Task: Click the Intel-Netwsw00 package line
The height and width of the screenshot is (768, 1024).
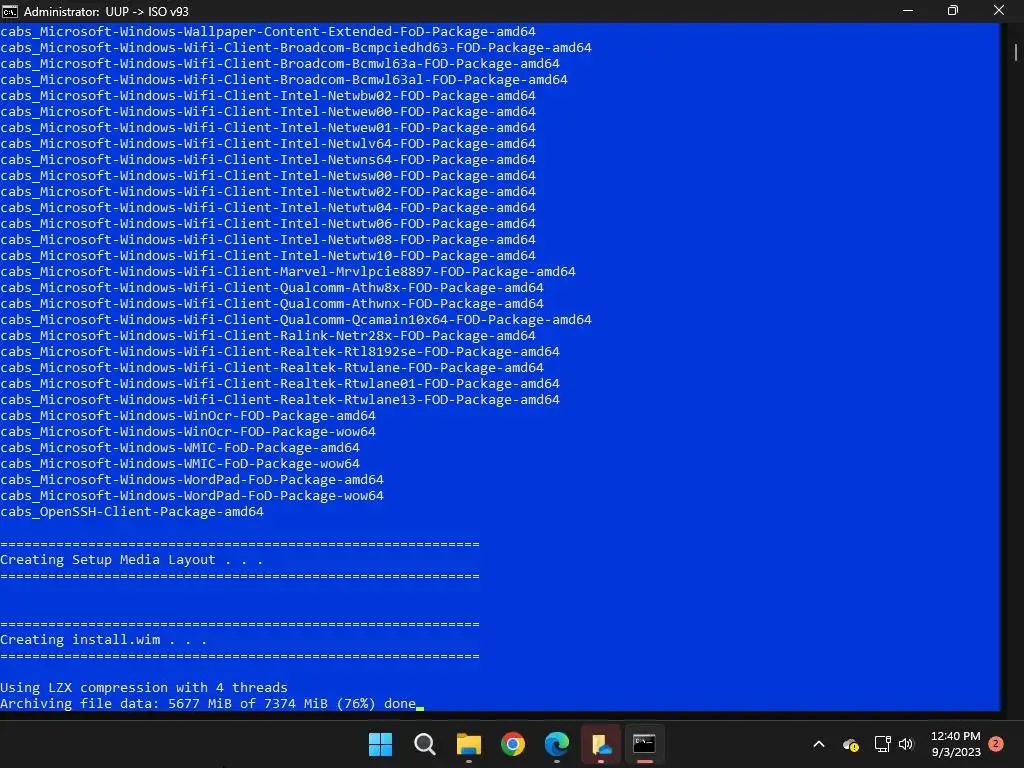Action: 268,176
